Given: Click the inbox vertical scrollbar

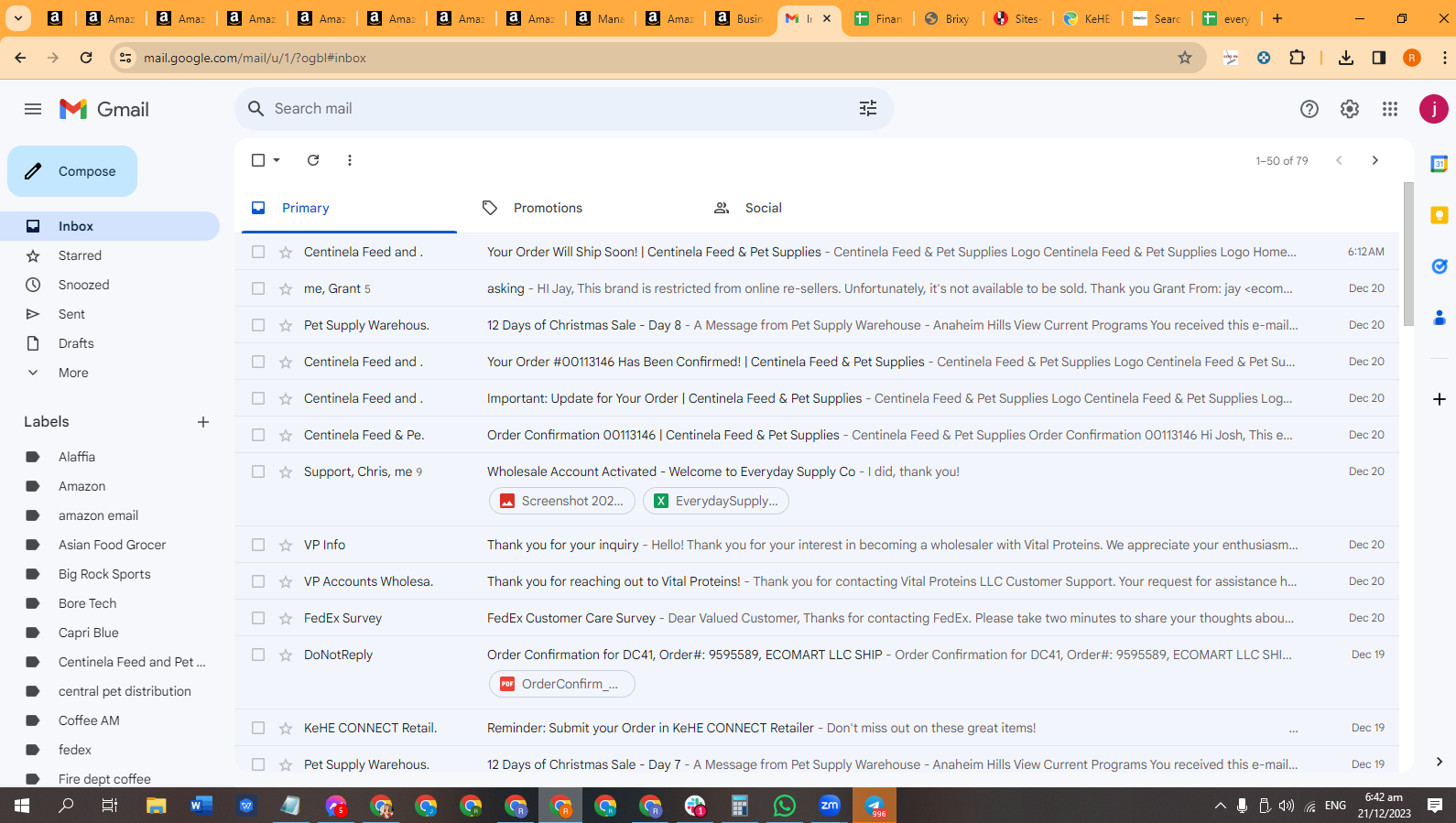Looking at the screenshot, I should [x=1407, y=254].
